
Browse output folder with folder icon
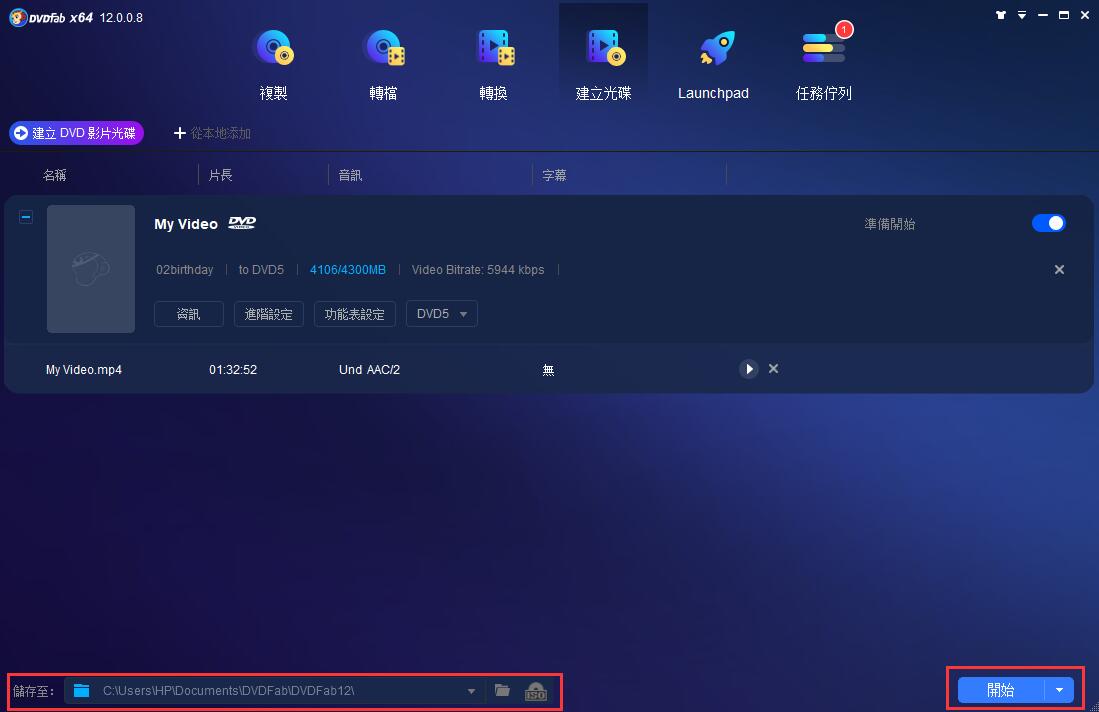502,691
